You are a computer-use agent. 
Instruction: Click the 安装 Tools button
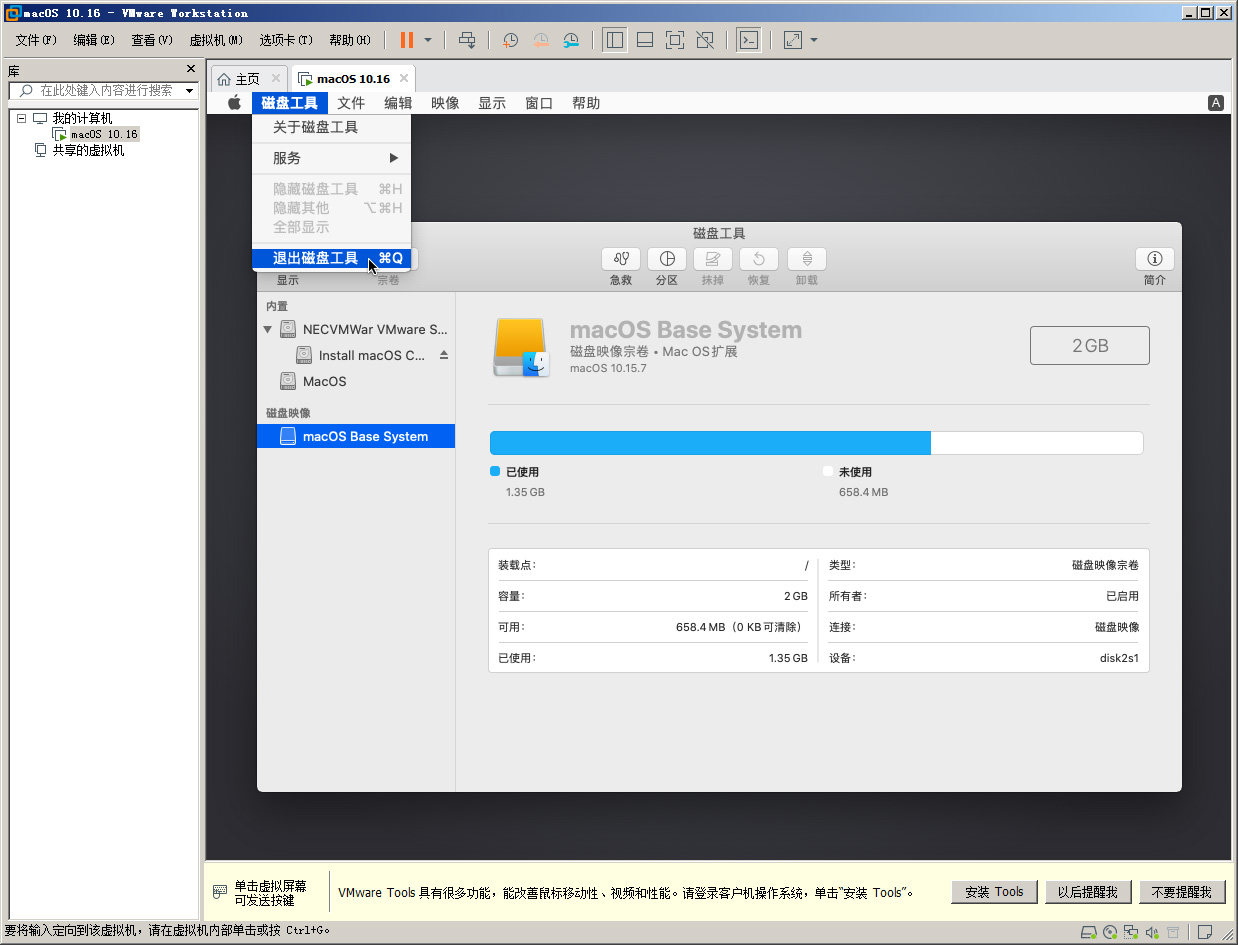click(995, 892)
